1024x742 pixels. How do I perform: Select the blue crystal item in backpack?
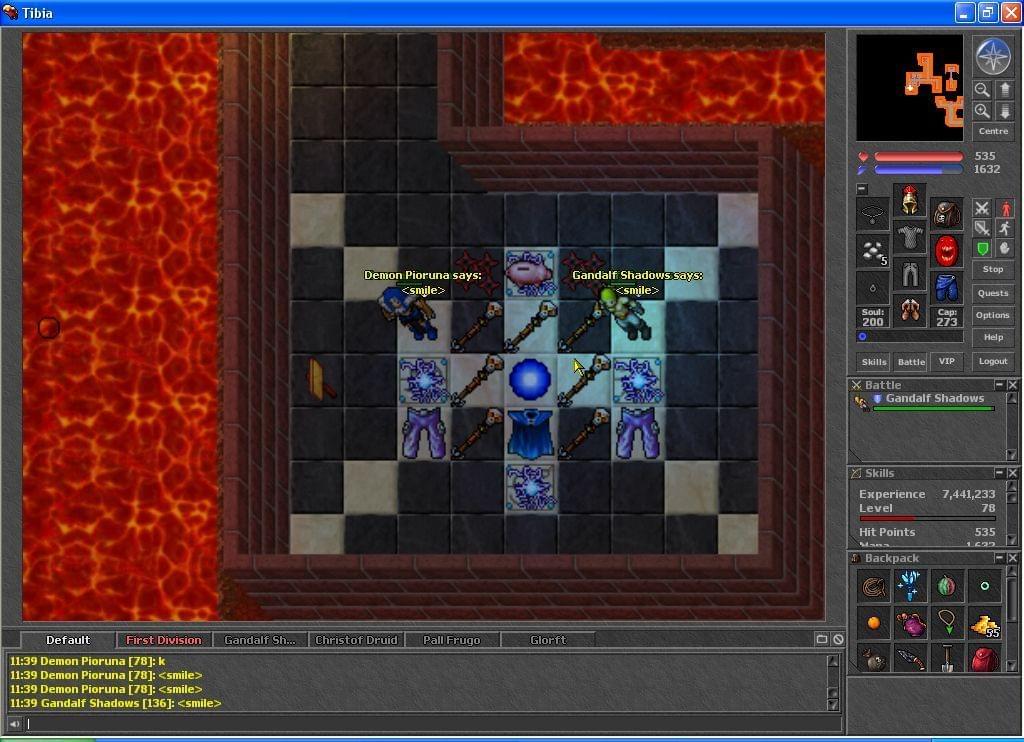coord(910,586)
